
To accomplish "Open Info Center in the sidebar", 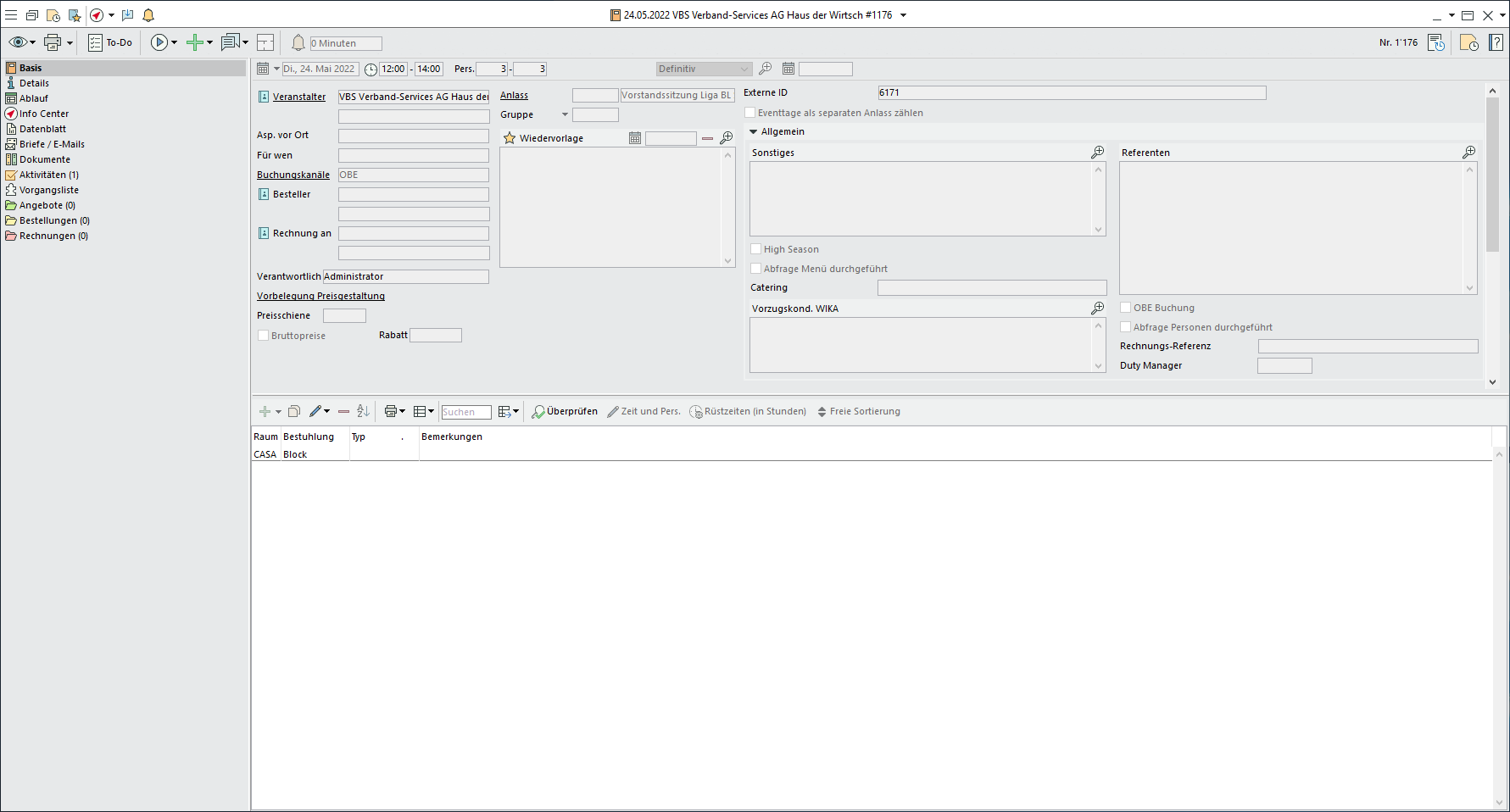I will point(44,114).
